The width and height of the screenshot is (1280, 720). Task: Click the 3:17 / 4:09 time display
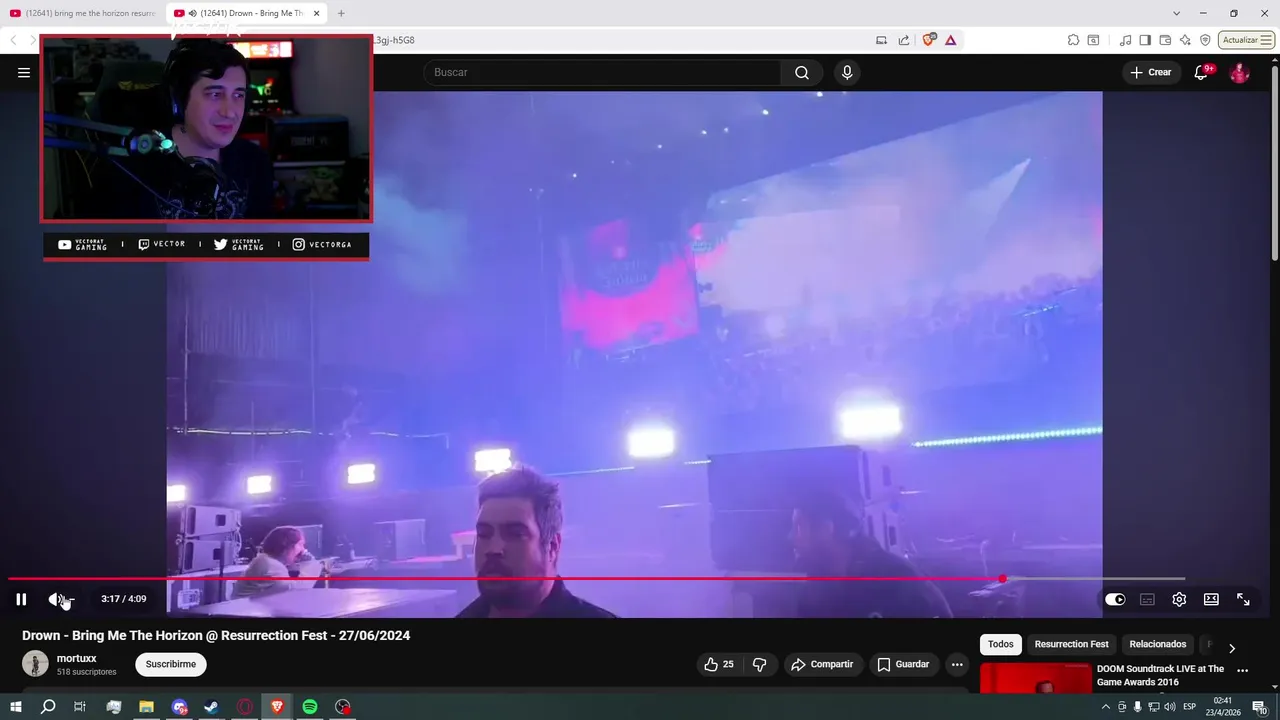coord(123,599)
